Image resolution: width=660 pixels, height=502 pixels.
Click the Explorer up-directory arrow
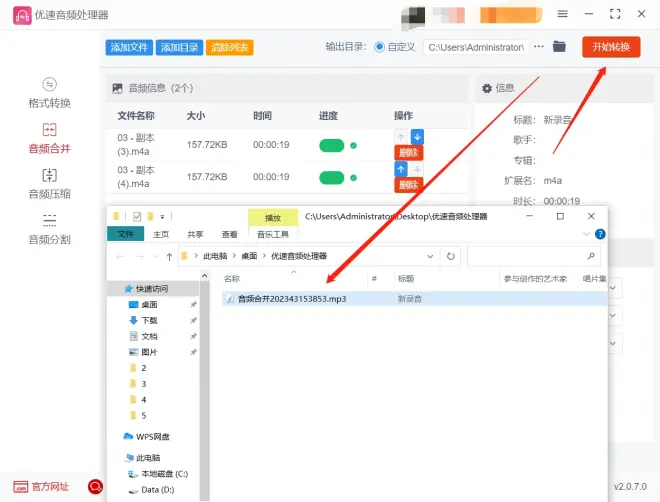[x=170, y=257]
